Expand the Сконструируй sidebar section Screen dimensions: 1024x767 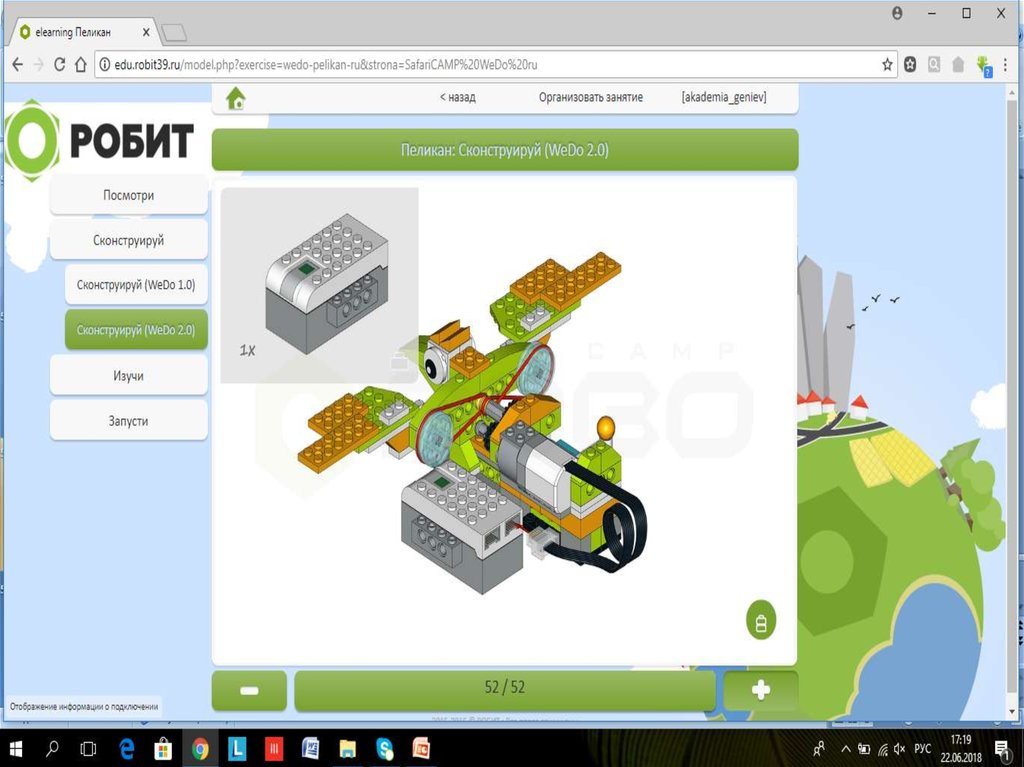[x=129, y=241]
